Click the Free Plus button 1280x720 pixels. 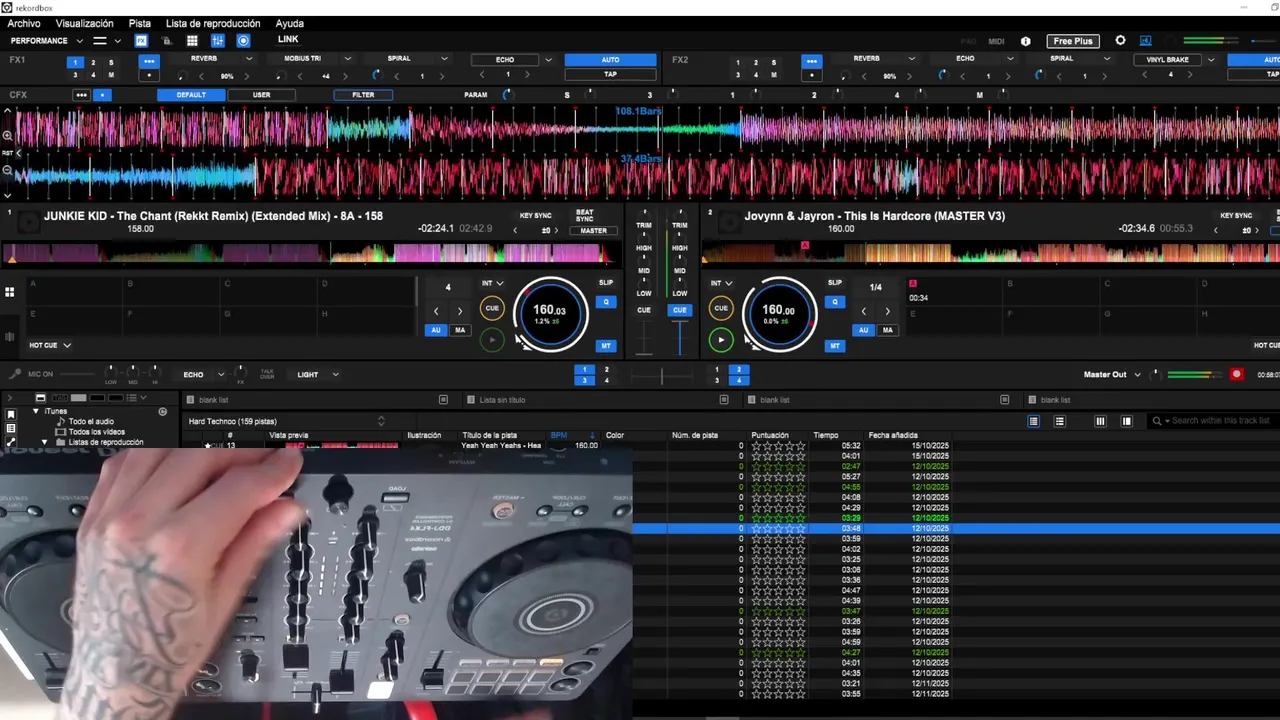(x=1072, y=41)
